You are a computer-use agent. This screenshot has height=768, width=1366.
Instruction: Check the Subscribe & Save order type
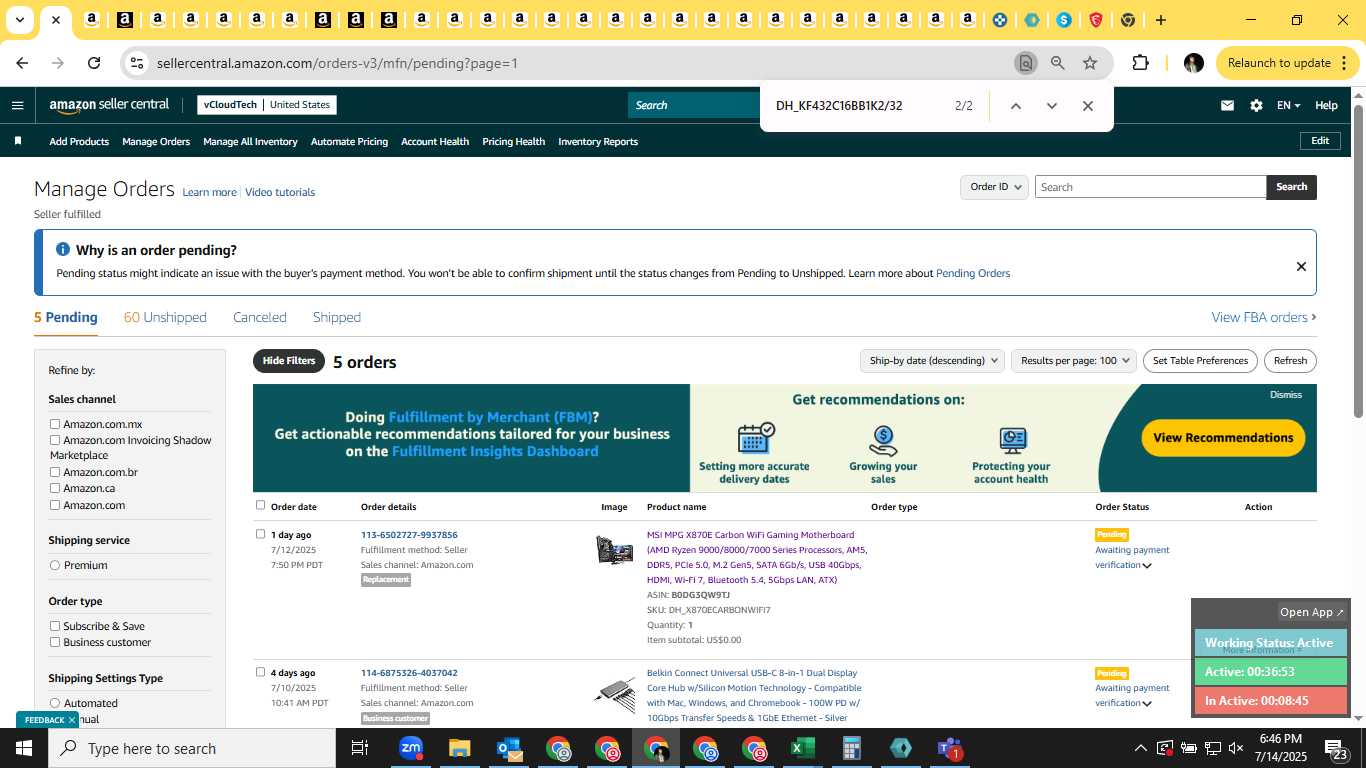click(x=55, y=626)
